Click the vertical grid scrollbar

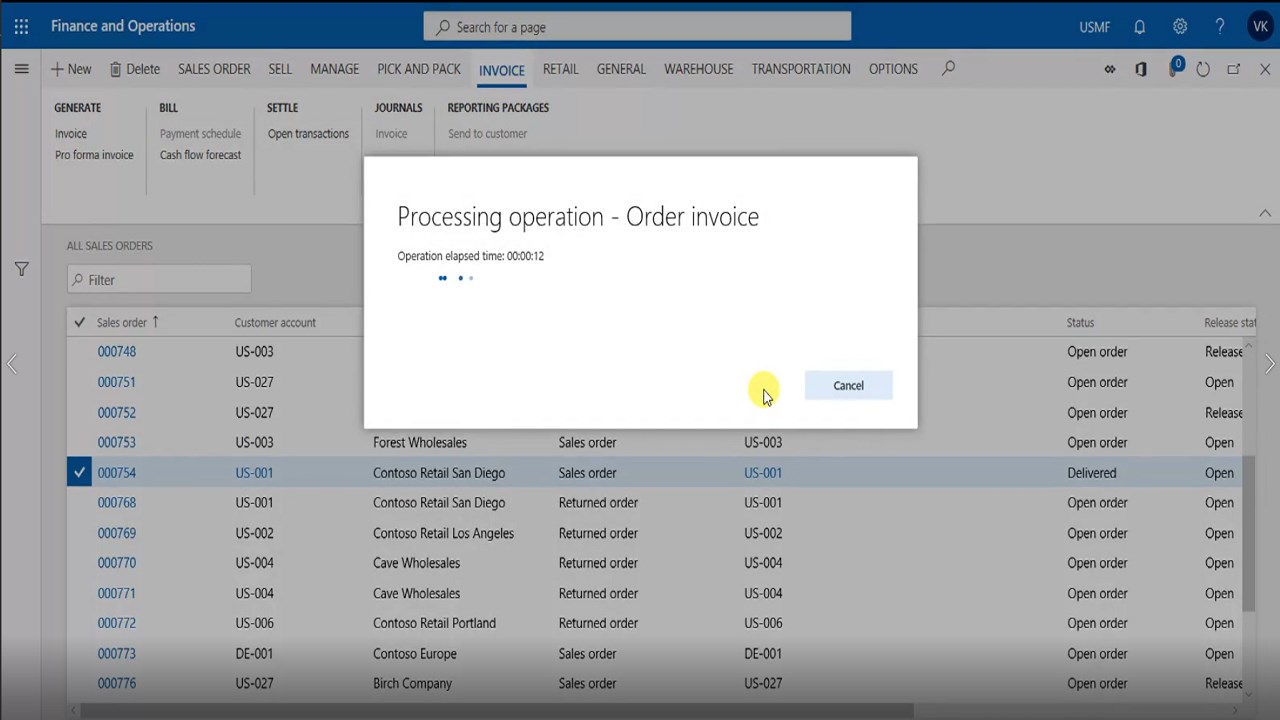1249,535
